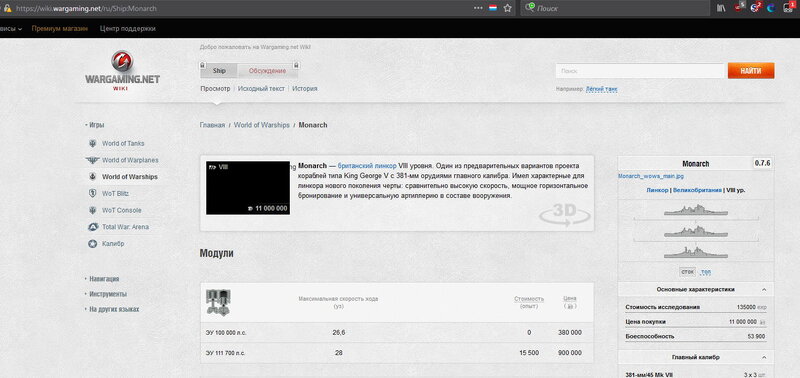
Task: Bookmark this page with the star icon
Action: coord(507,8)
